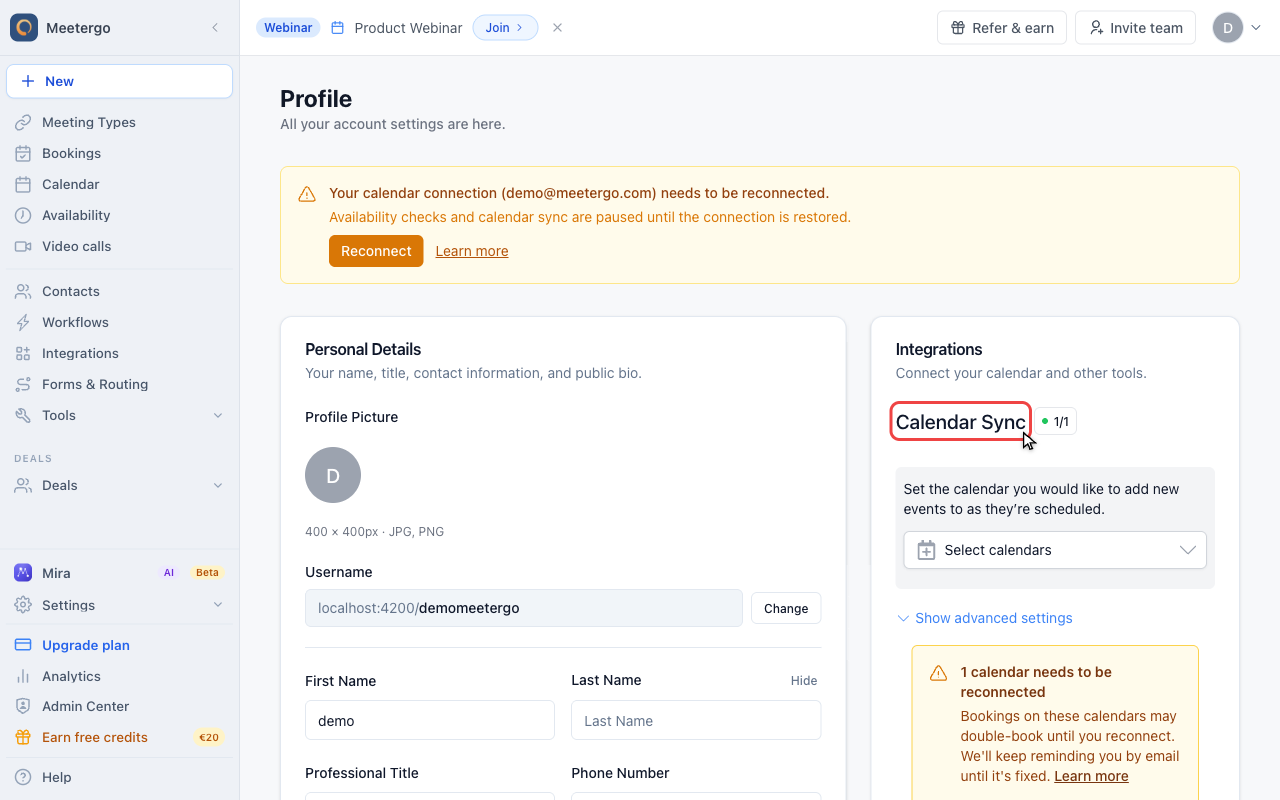Open Learn more link in calendar notice
Screen dimensions: 1280x800
click(1091, 776)
